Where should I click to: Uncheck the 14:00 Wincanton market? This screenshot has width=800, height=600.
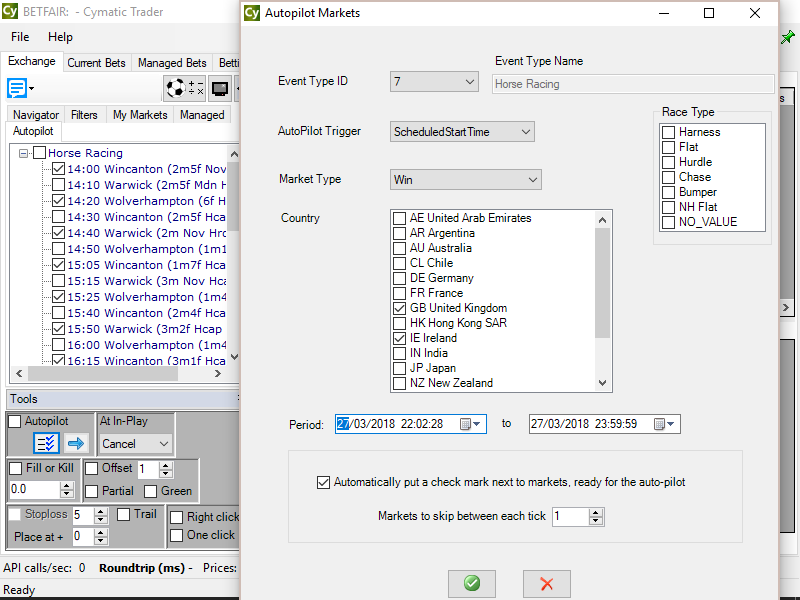pyautogui.click(x=59, y=168)
